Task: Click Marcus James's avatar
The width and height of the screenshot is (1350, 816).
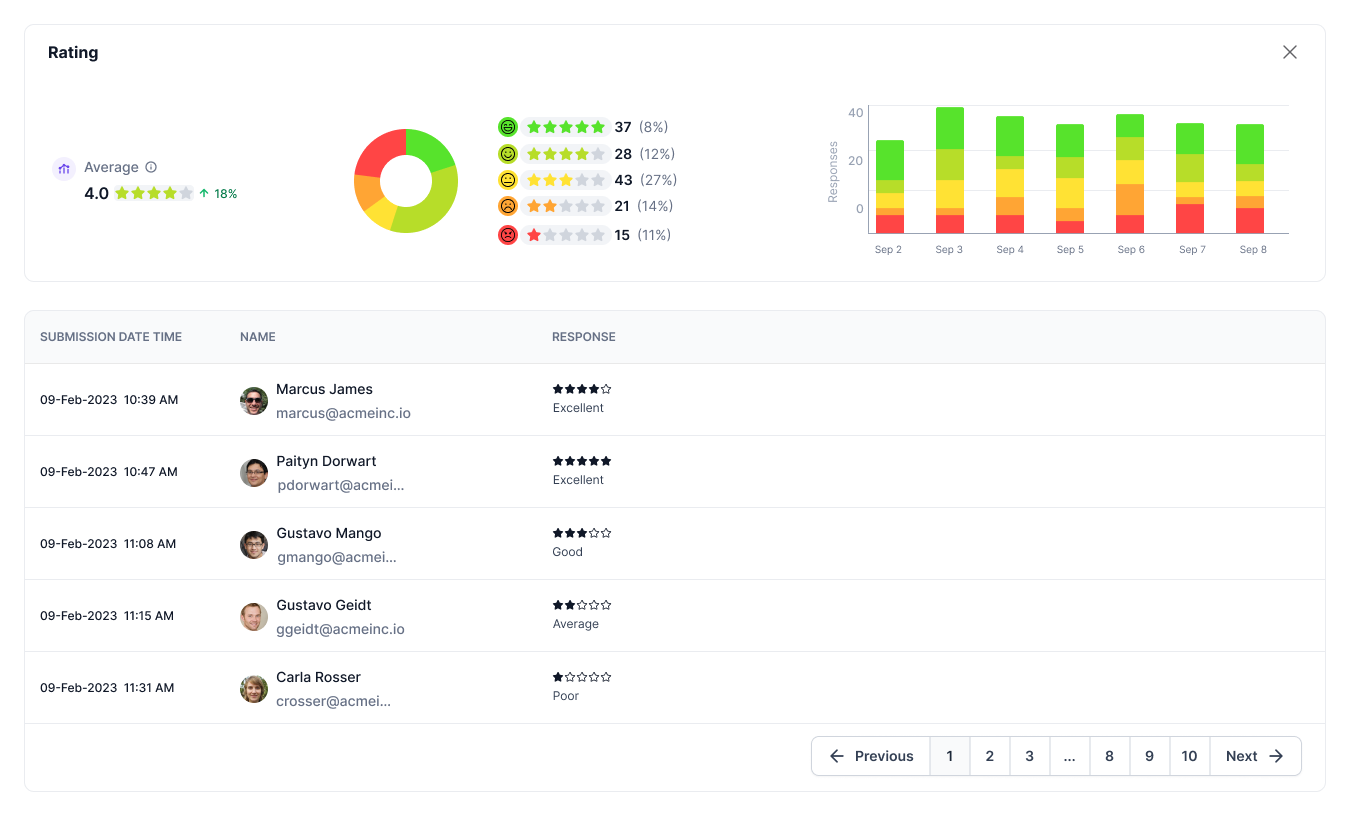Action: (x=254, y=401)
